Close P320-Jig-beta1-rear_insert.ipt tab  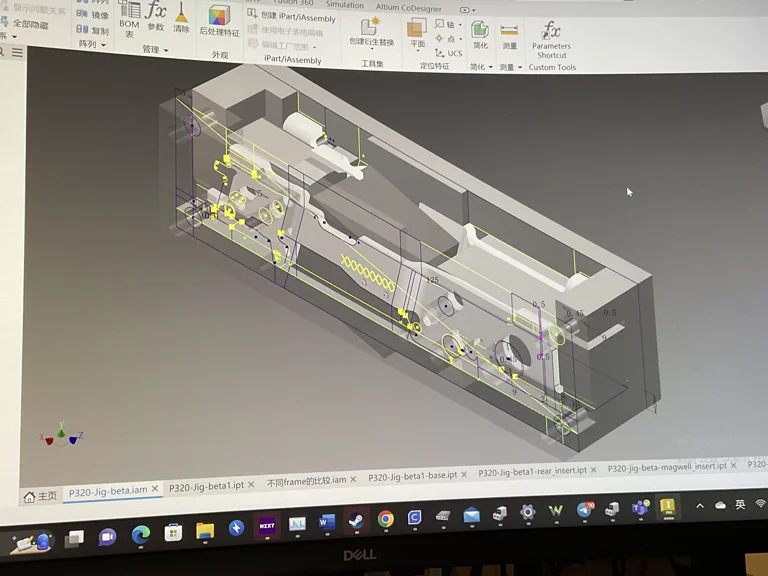[x=593, y=470]
